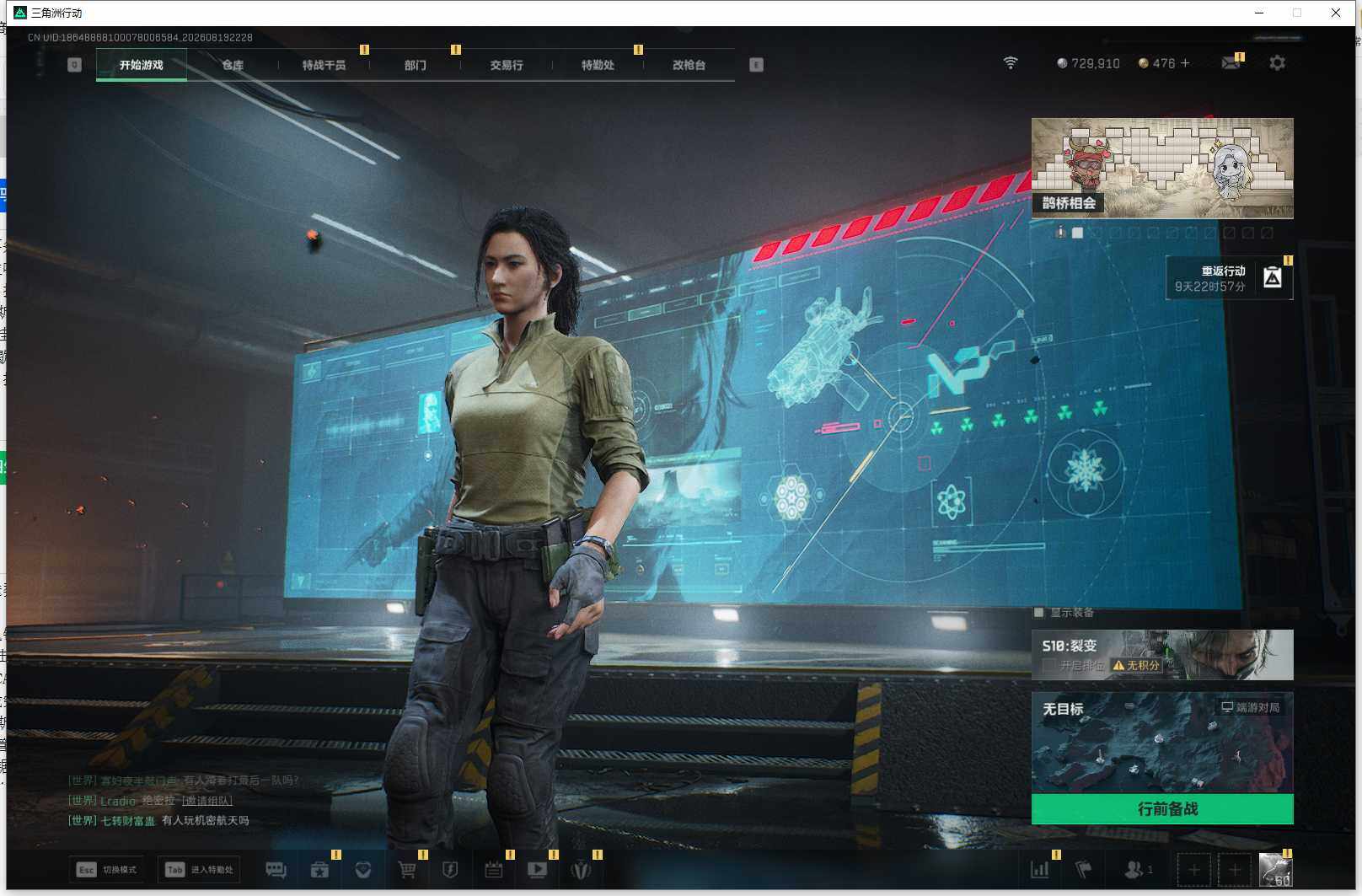Open the 改枪台 tab
Image resolution: width=1362 pixels, height=896 pixels.
tap(689, 65)
